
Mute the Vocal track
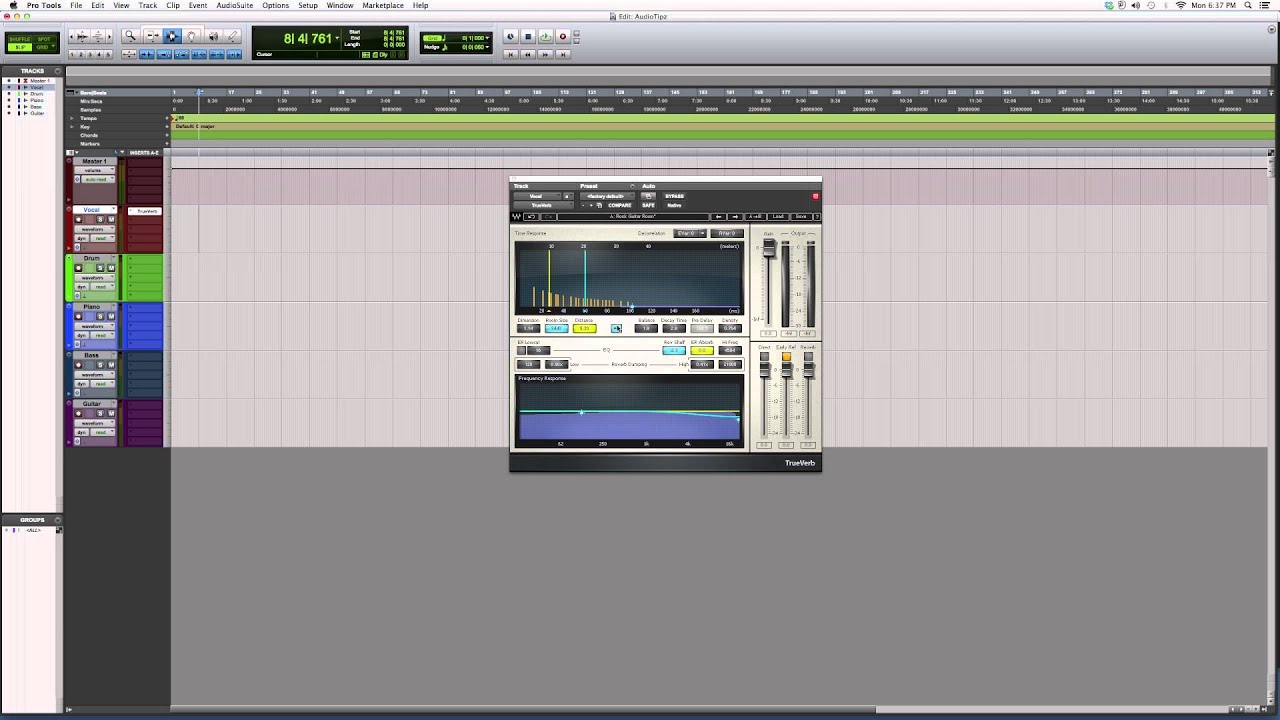(x=111, y=219)
